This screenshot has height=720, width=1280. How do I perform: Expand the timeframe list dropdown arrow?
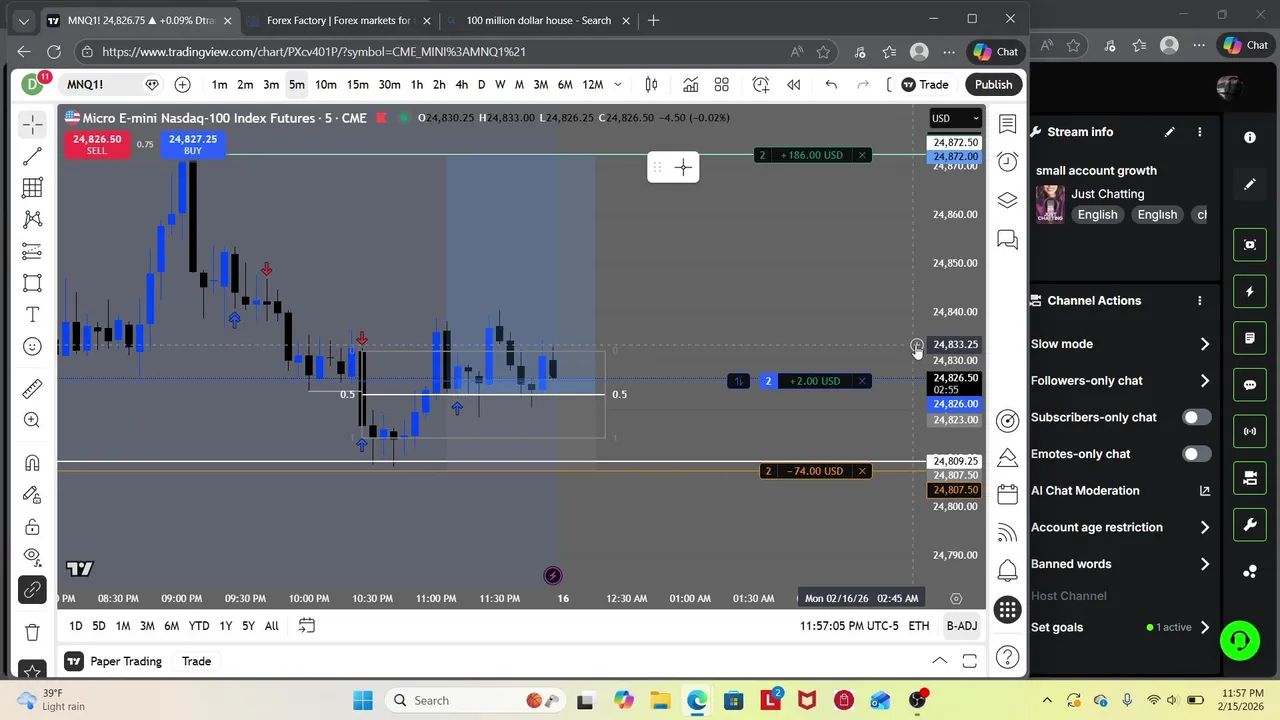[x=617, y=85]
